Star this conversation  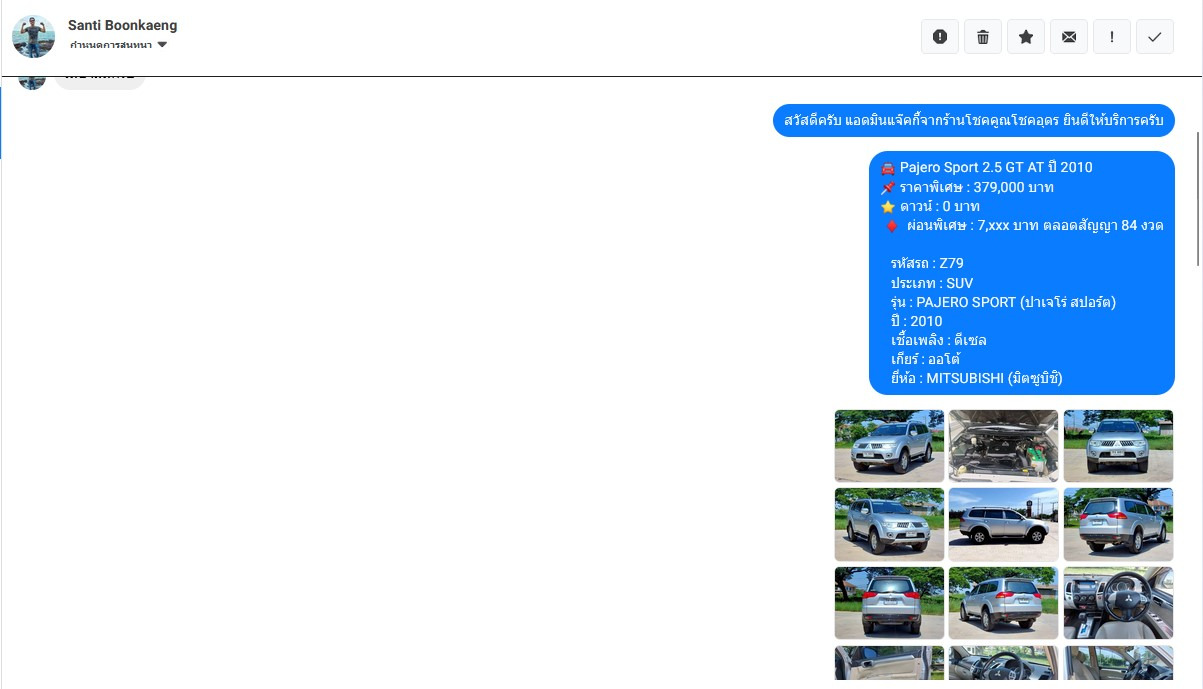[1026, 37]
